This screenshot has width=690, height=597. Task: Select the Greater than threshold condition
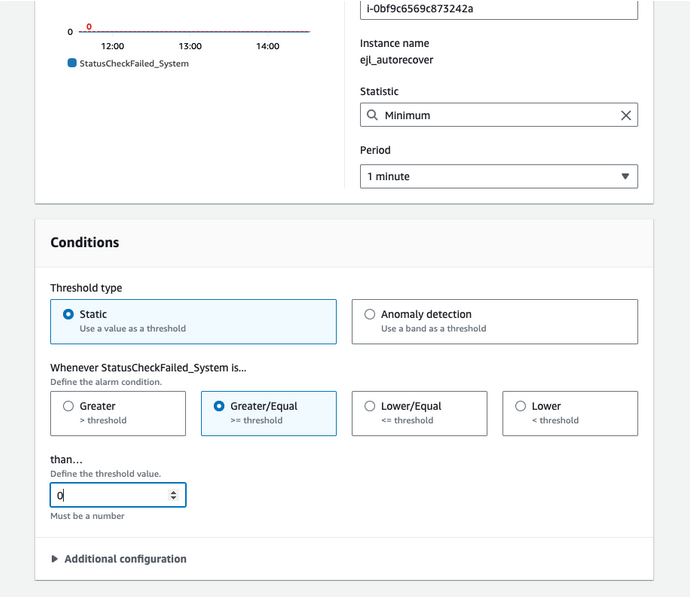[68, 406]
